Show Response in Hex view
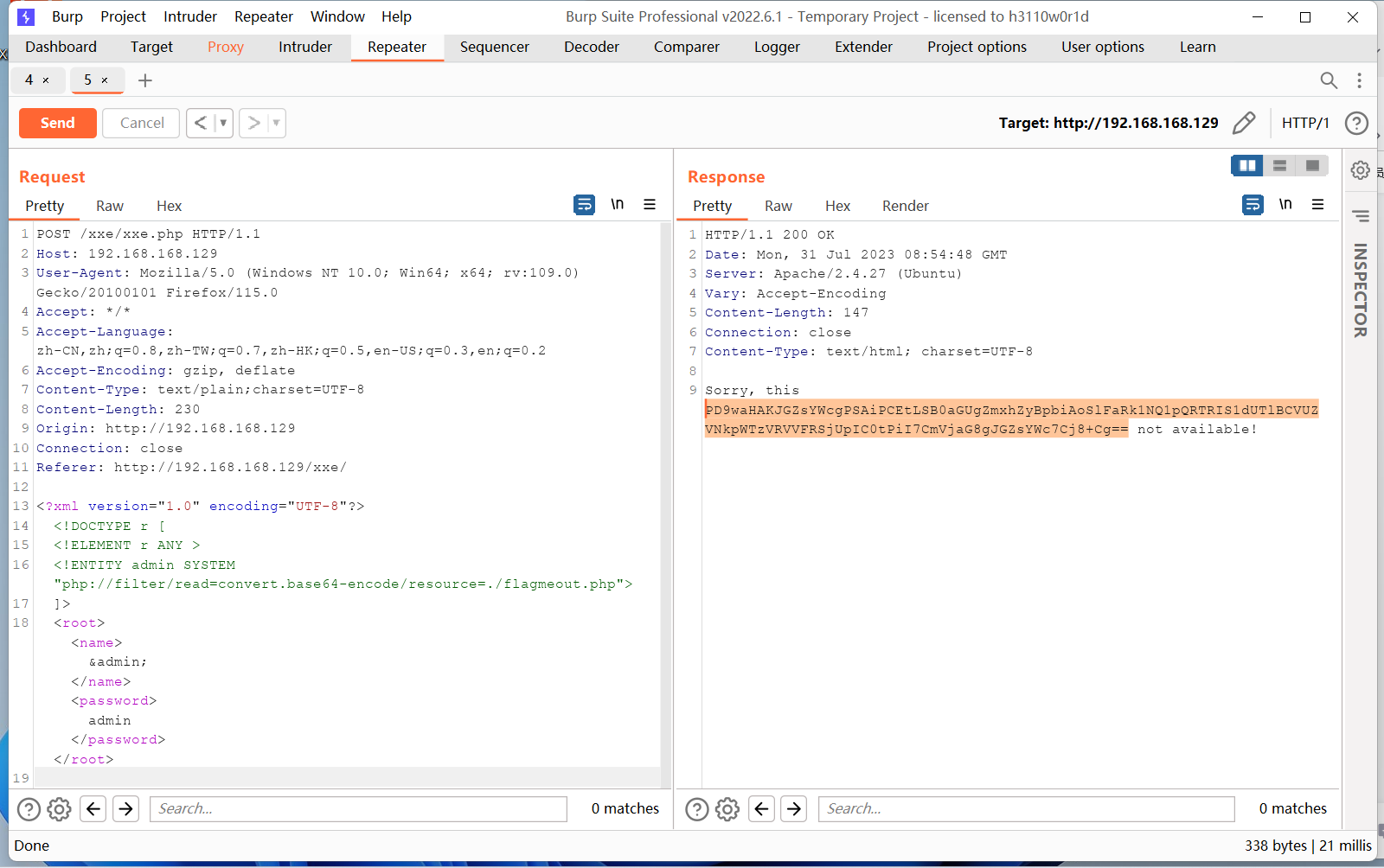This screenshot has width=1384, height=868. click(x=837, y=206)
